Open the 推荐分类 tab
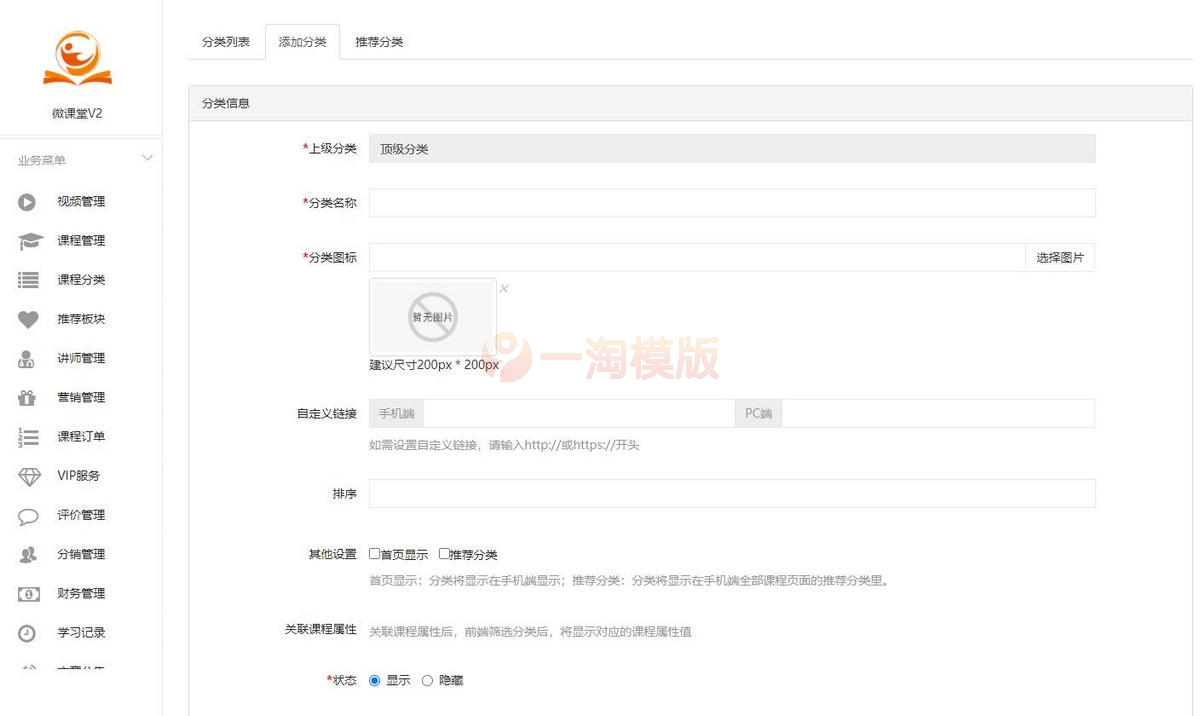 click(x=379, y=41)
